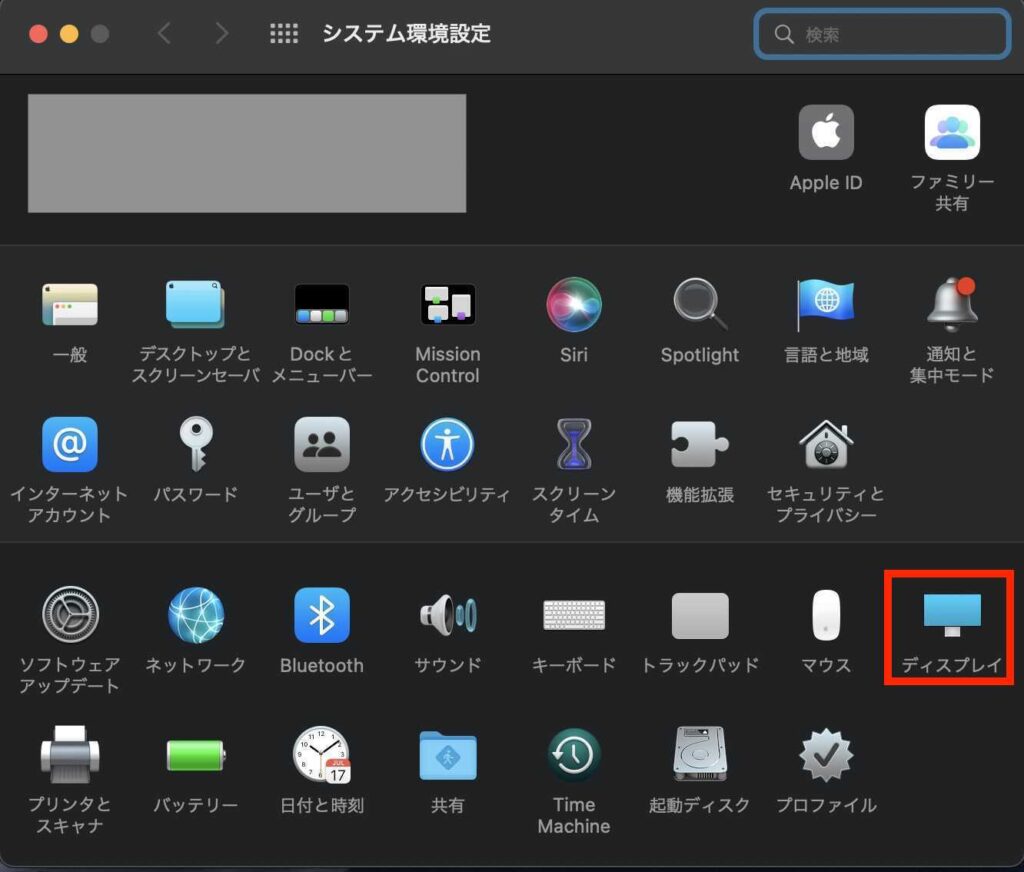Image resolution: width=1024 pixels, height=872 pixels.
Task: Open 通知と集中モード settings
Action: [952, 304]
